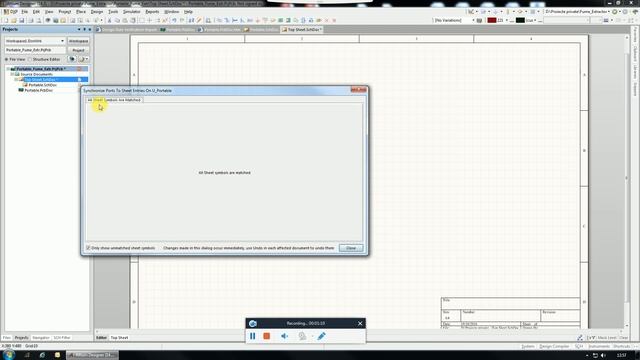Toggle Only show unmatched sheet symbols checkbox
The height and width of the screenshot is (360, 640).
pos(88,248)
